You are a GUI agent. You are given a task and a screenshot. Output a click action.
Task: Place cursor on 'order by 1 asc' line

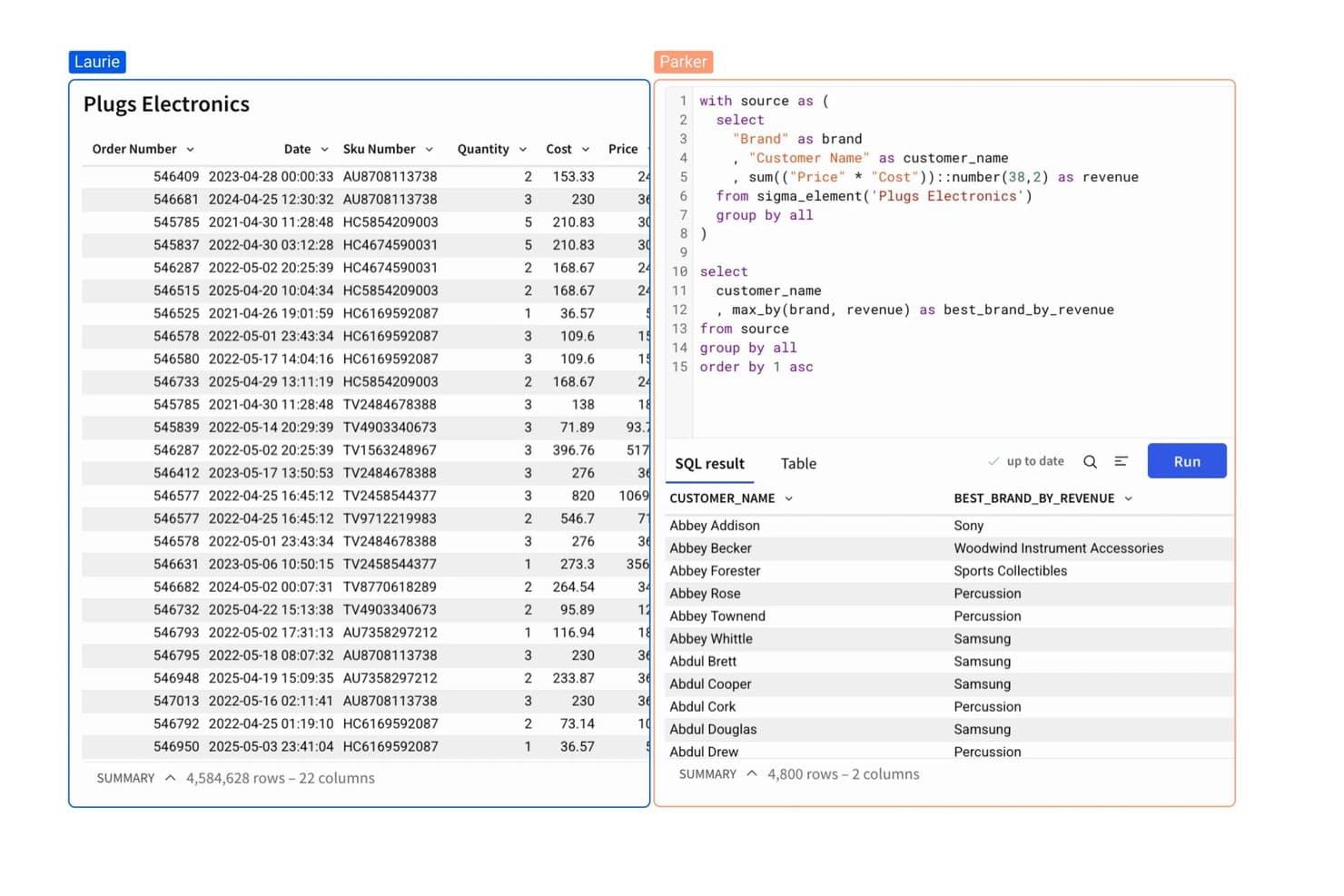(756, 367)
